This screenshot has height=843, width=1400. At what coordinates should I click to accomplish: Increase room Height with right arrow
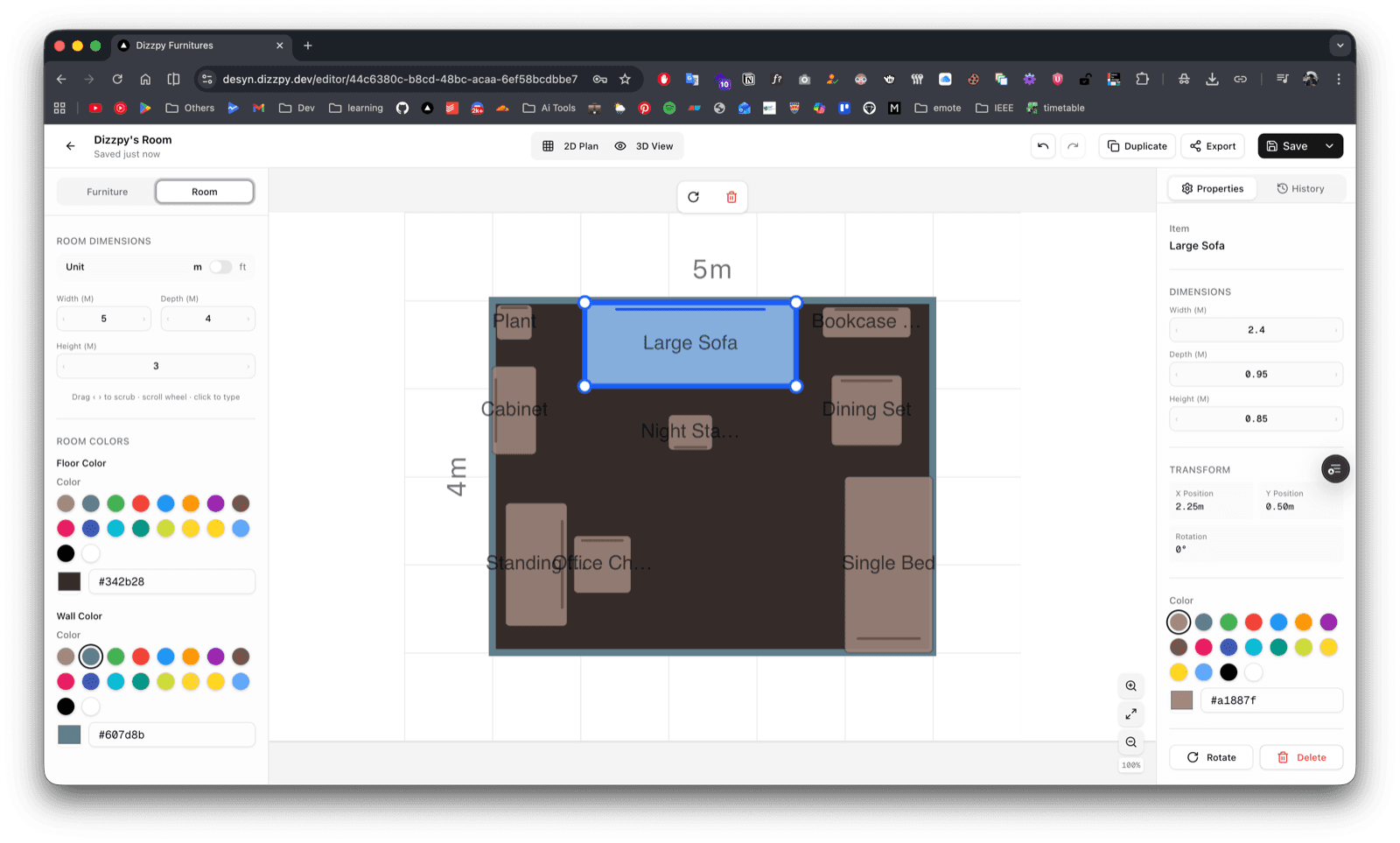[248, 366]
